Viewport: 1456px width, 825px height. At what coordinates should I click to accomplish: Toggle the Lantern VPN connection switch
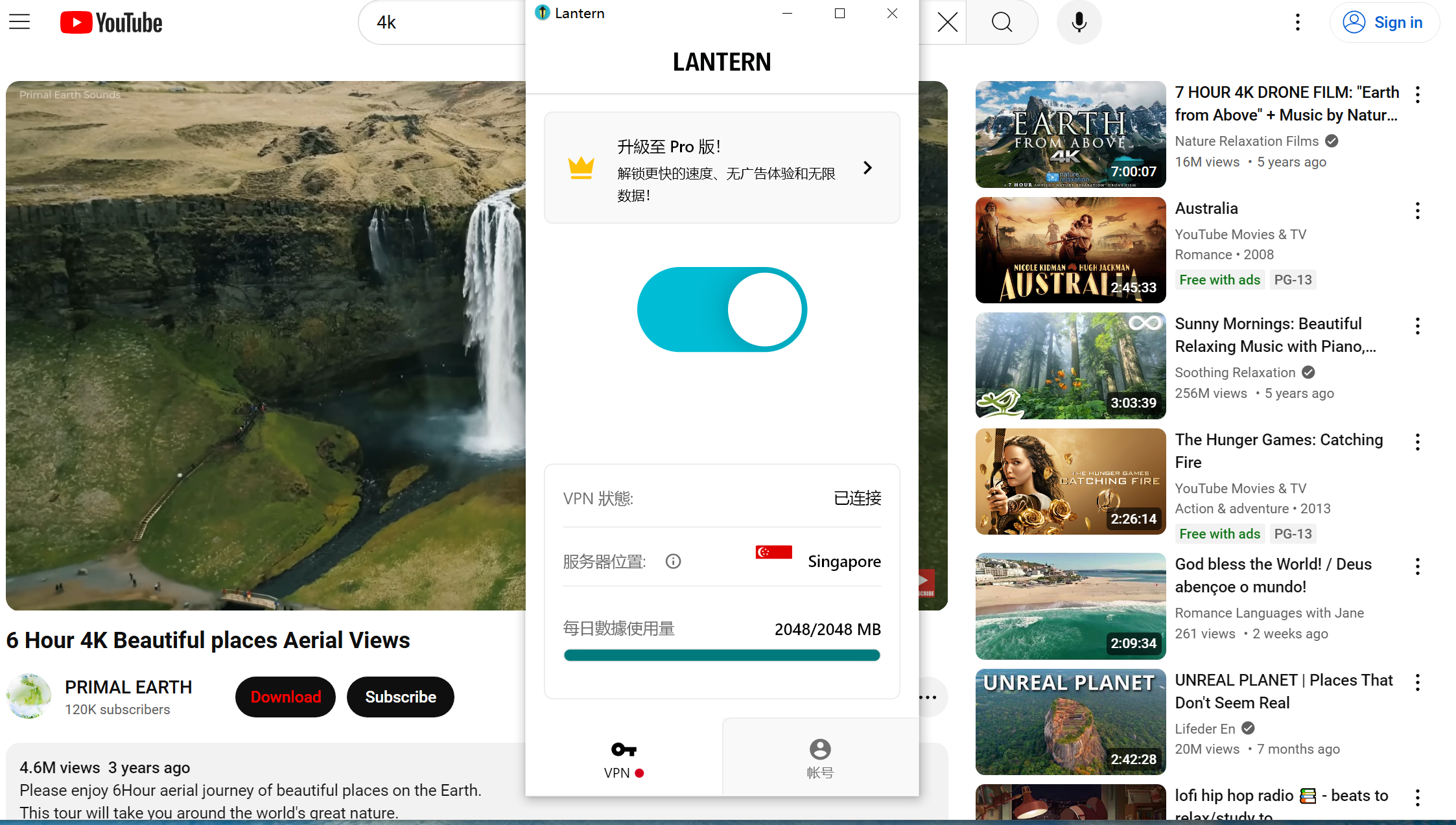coord(722,310)
